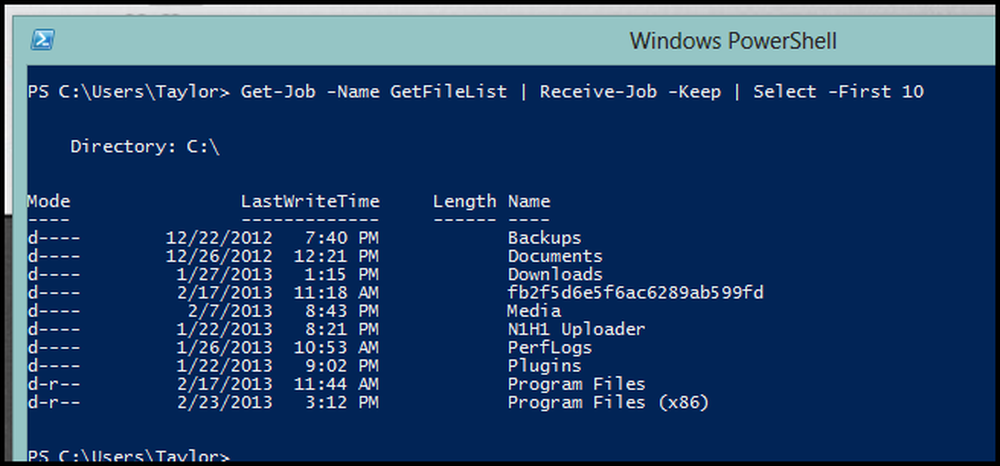Click the Length column header
1000x466 pixels.
[464, 202]
